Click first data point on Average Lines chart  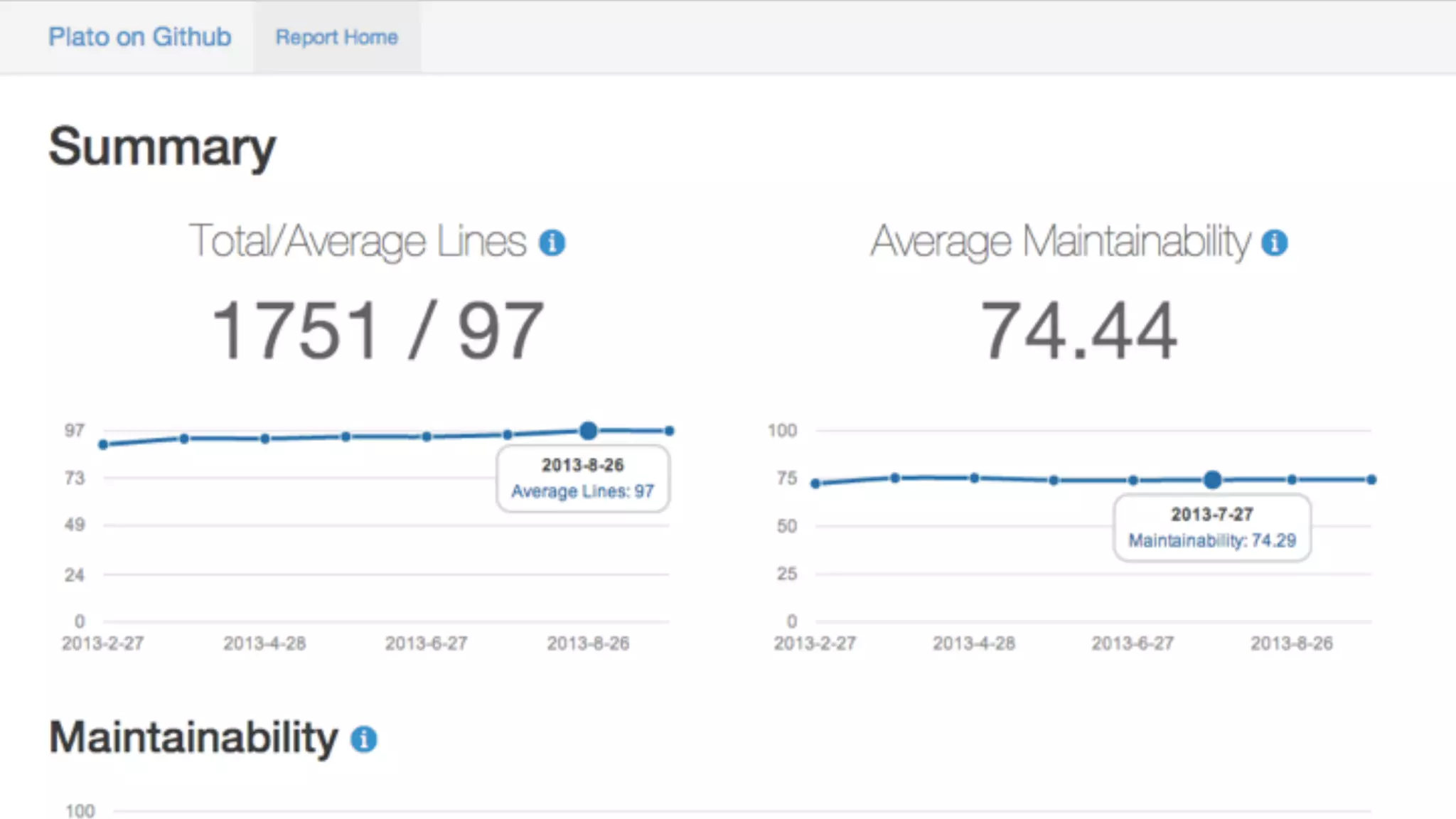(x=104, y=445)
